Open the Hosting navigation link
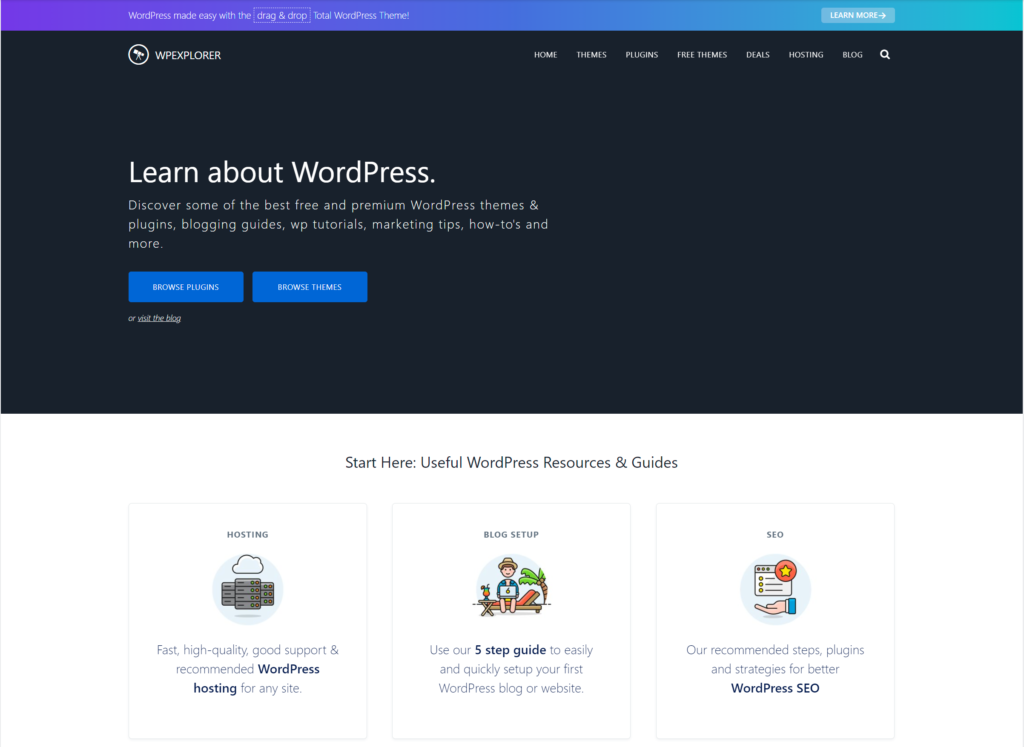The height and width of the screenshot is (747, 1024). coord(806,55)
